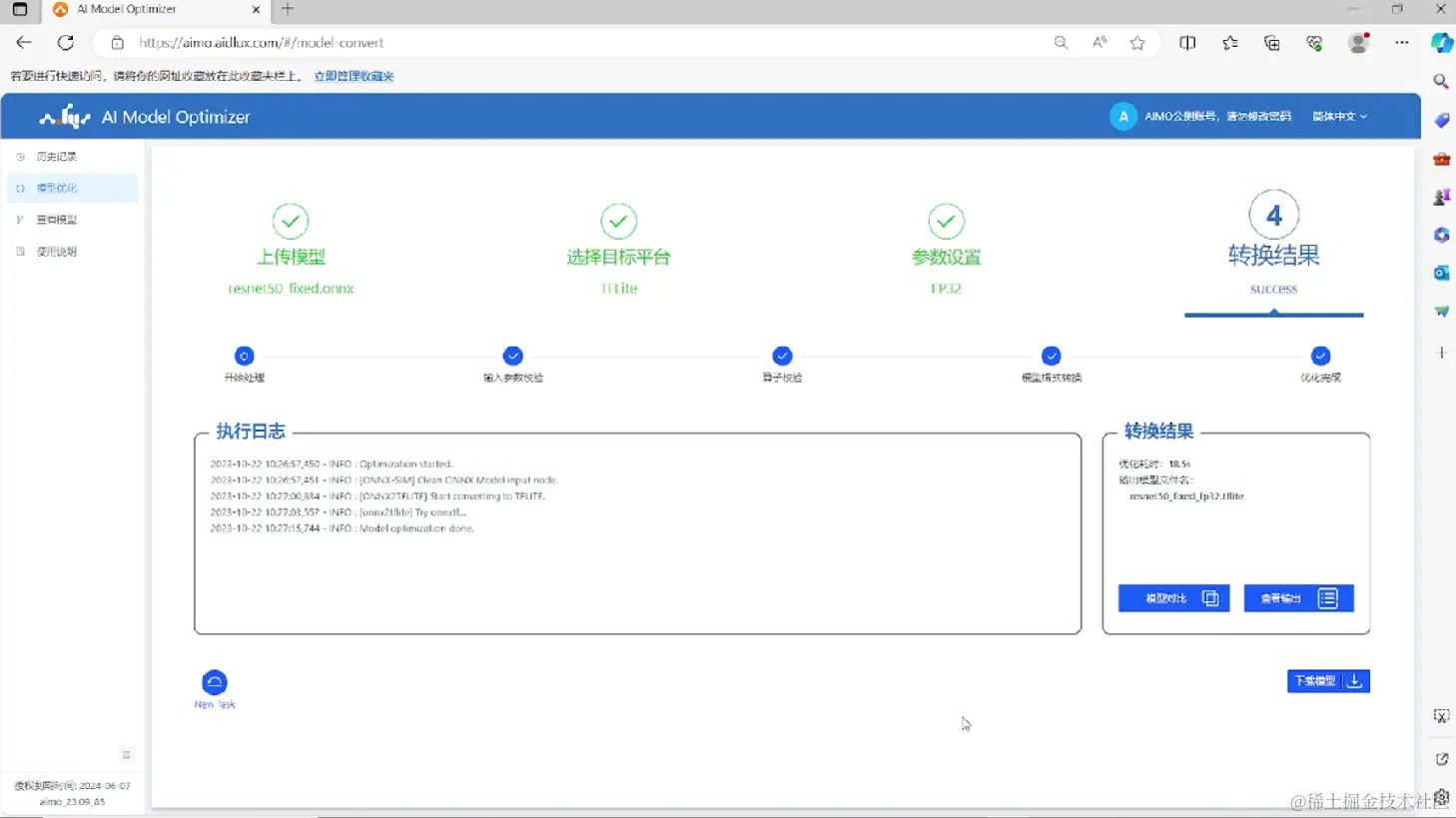The image size is (1456, 818).
Task: Click the 算子校验 progress marker
Action: pyautogui.click(x=782, y=356)
